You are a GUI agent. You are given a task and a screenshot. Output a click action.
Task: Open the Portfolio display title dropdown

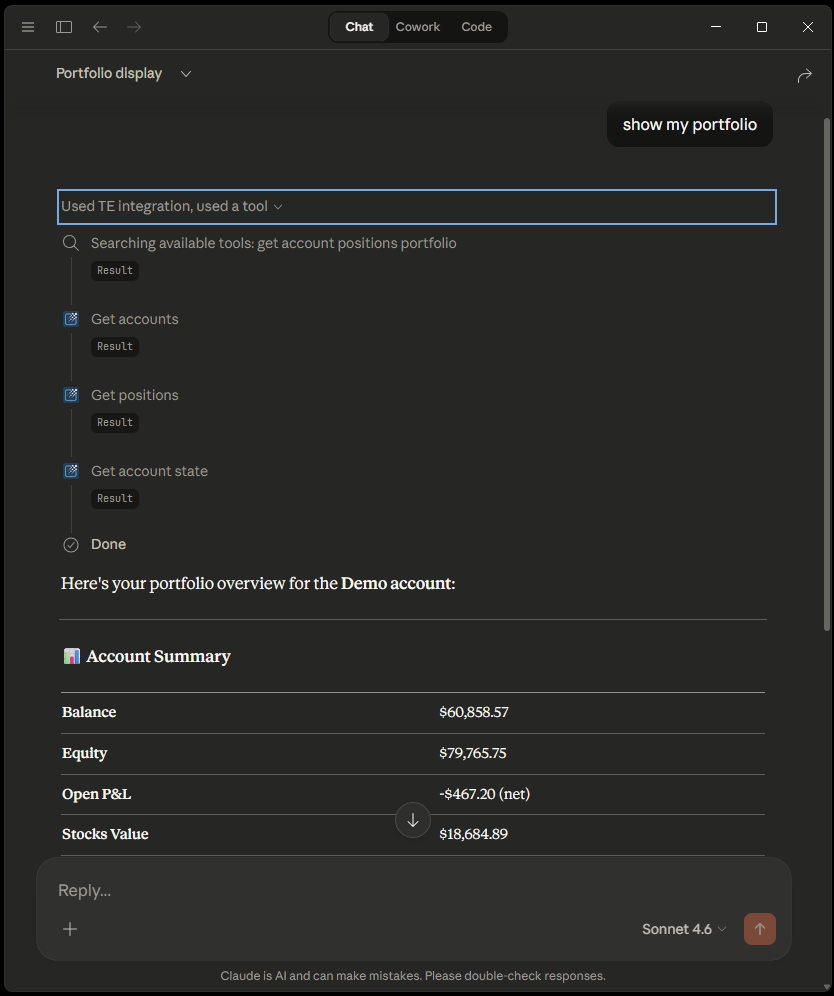click(x=185, y=73)
